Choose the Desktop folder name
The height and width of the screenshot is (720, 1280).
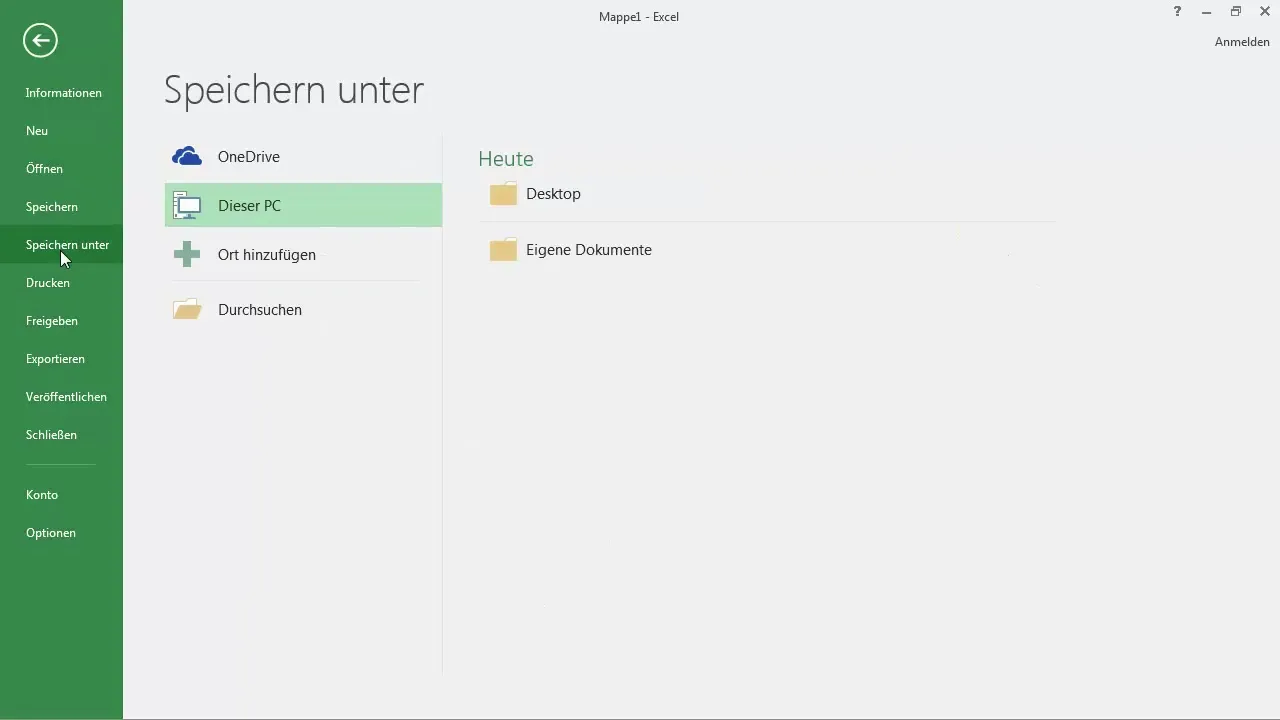click(x=553, y=194)
